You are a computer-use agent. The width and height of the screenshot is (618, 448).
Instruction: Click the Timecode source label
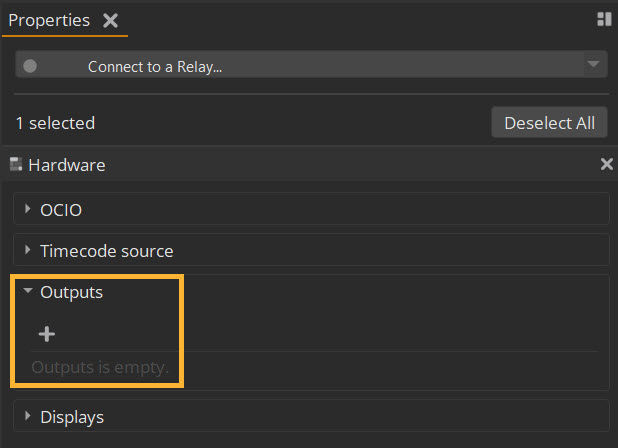pos(107,251)
